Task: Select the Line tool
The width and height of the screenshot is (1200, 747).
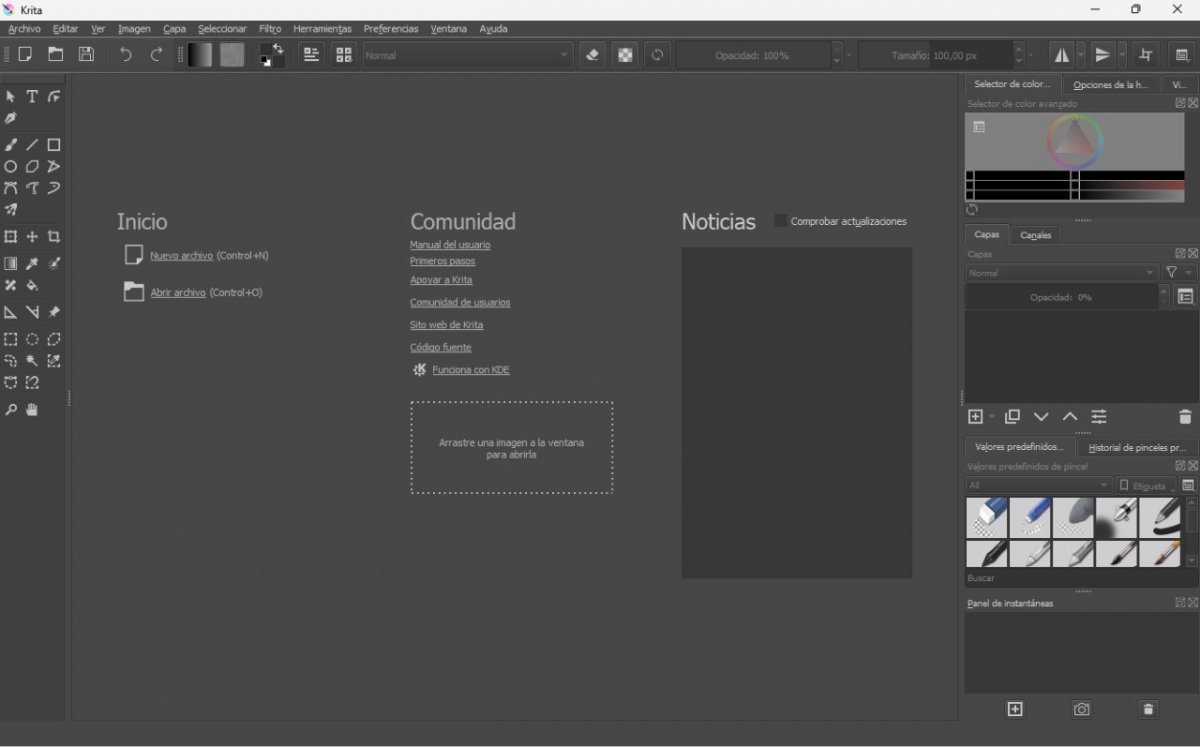Action: coord(32,145)
